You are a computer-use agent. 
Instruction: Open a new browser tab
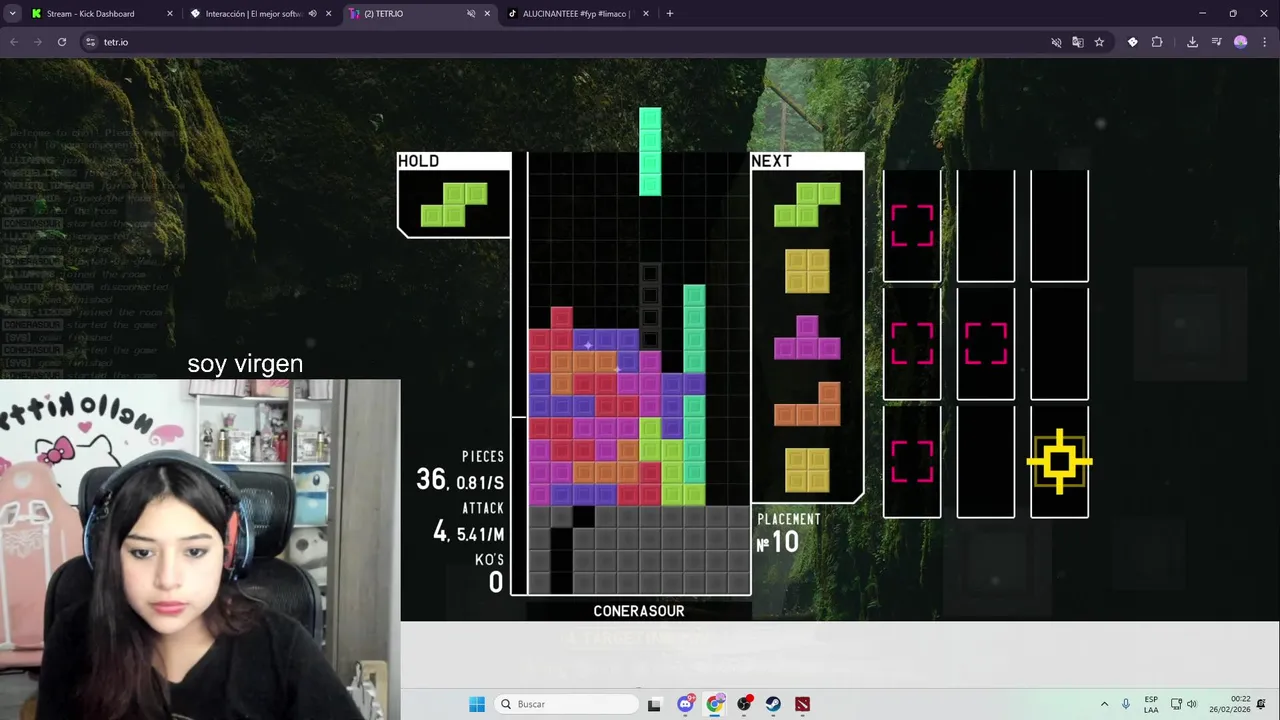pyautogui.click(x=670, y=14)
